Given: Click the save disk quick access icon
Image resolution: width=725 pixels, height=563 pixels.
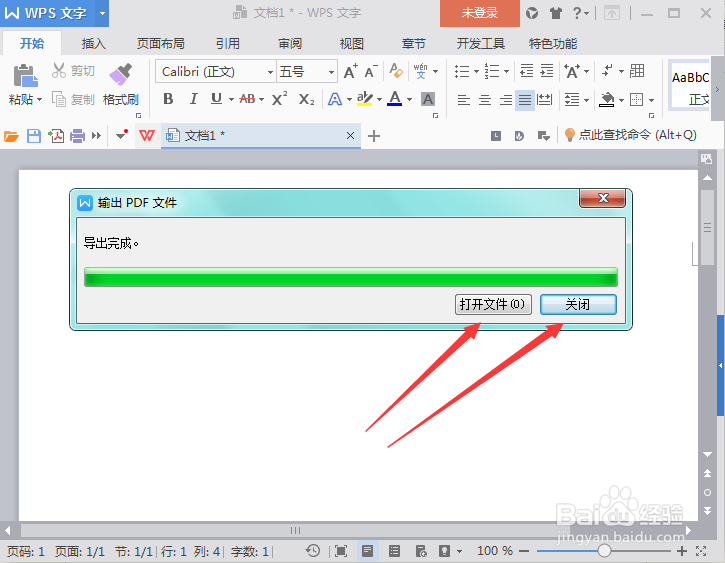Looking at the screenshot, I should tap(34, 136).
